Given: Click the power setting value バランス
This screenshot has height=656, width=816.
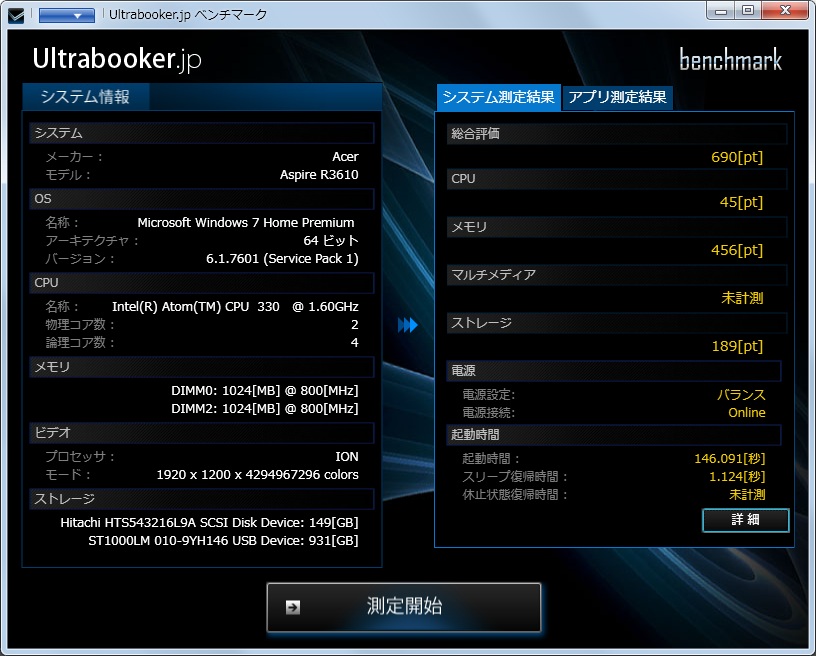Looking at the screenshot, I should click(x=741, y=395).
